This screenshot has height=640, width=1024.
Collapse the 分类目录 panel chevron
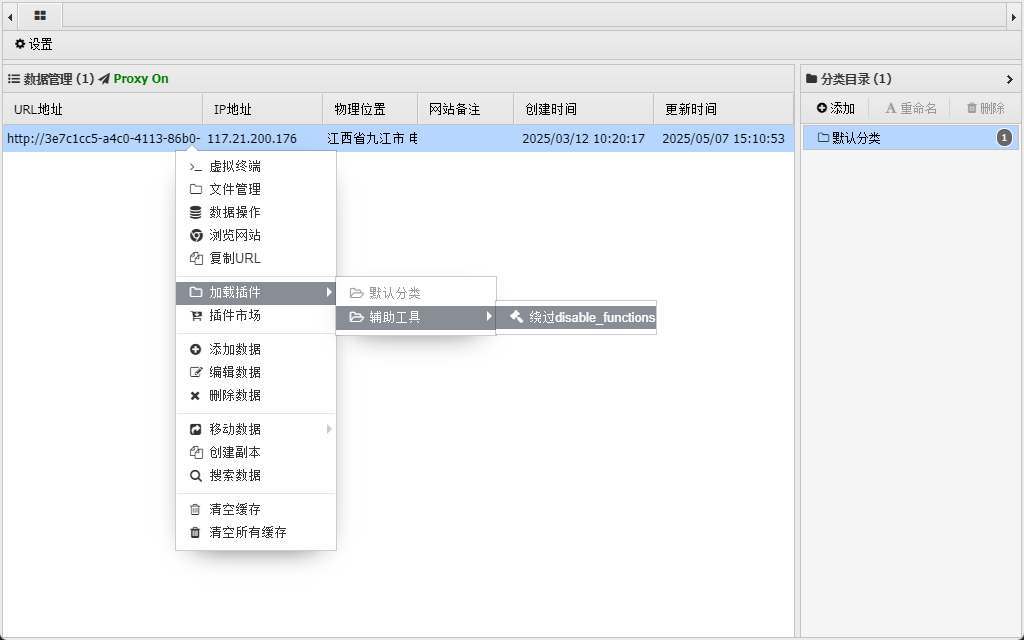(x=1009, y=80)
